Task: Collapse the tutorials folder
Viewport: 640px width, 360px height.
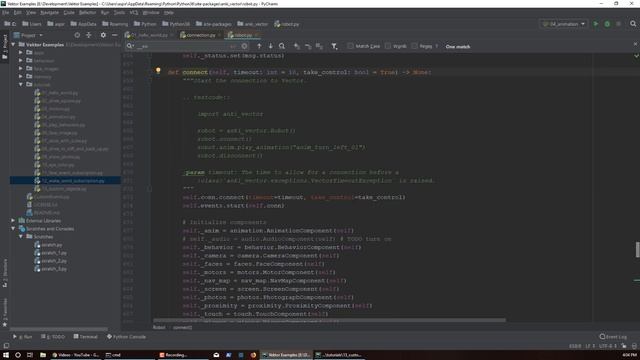Action: [x=21, y=84]
